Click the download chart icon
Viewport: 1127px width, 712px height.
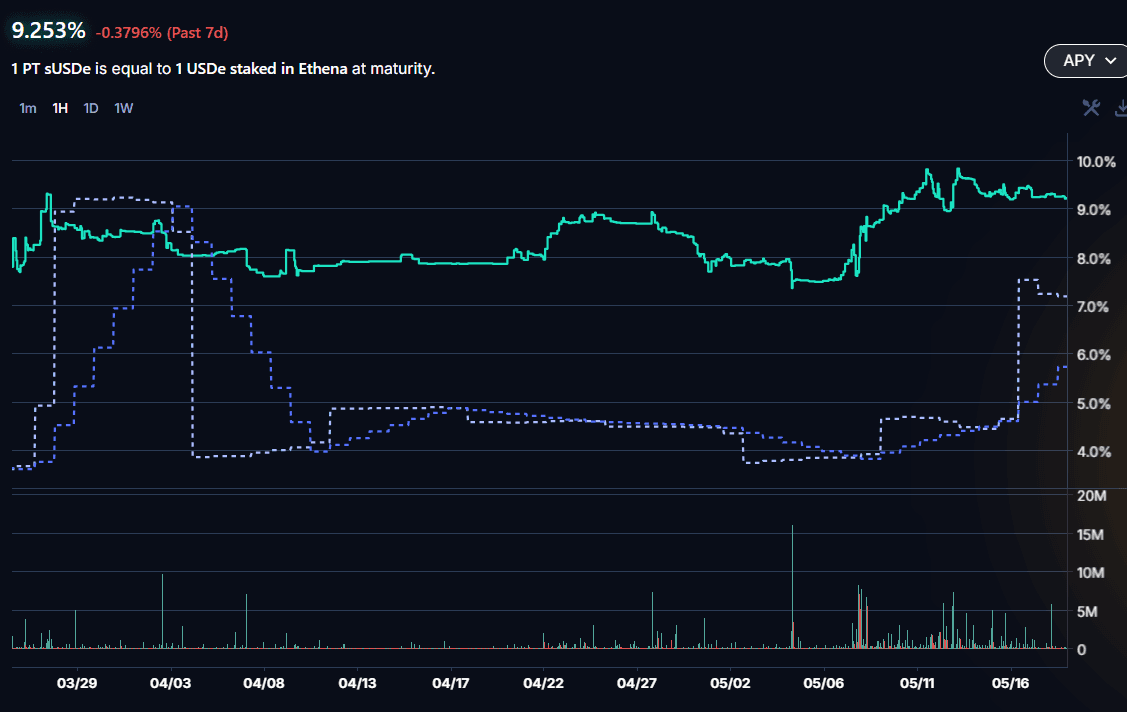(1121, 108)
